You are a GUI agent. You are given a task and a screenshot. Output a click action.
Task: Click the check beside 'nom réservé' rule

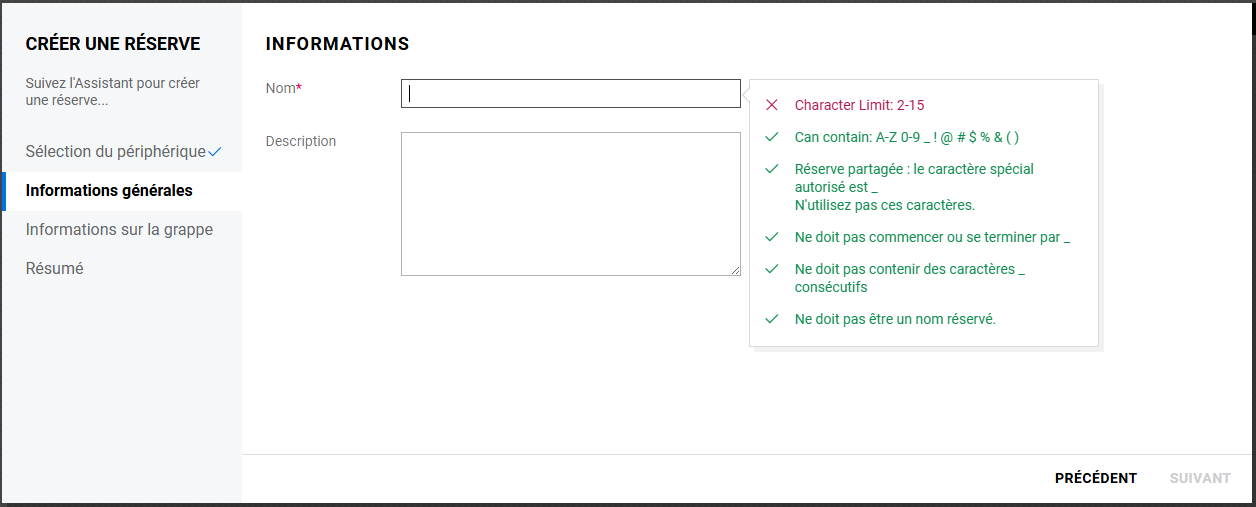tap(771, 319)
